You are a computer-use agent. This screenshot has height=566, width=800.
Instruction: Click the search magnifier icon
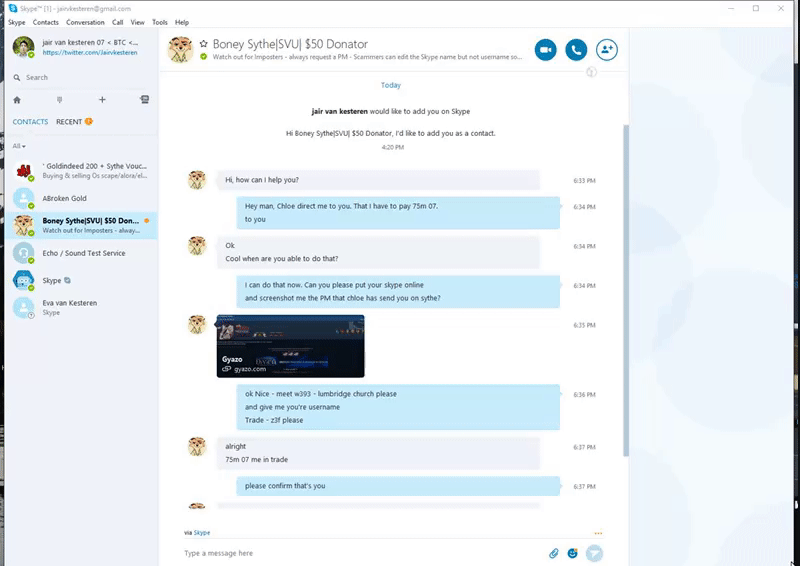(x=17, y=78)
